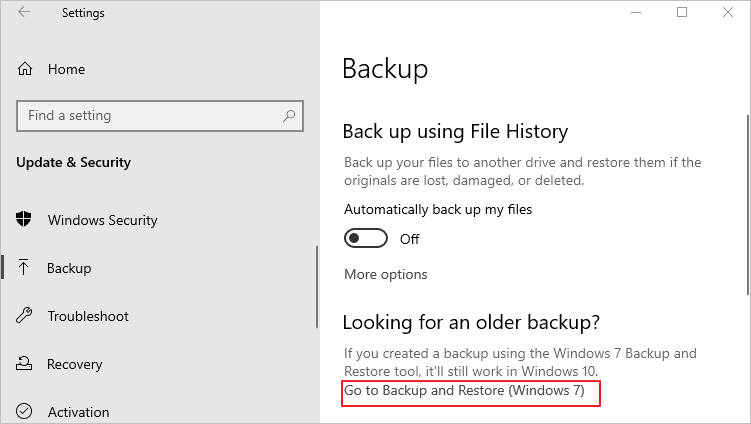The image size is (751, 424).
Task: Select Troubleshoot from the sidebar
Action: tap(88, 316)
